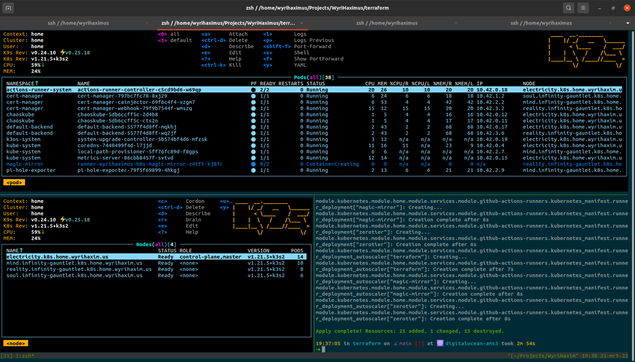Screen dimensions: 635x362
Task: Click the YAML shortcut hint
Action: pos(300,65)
